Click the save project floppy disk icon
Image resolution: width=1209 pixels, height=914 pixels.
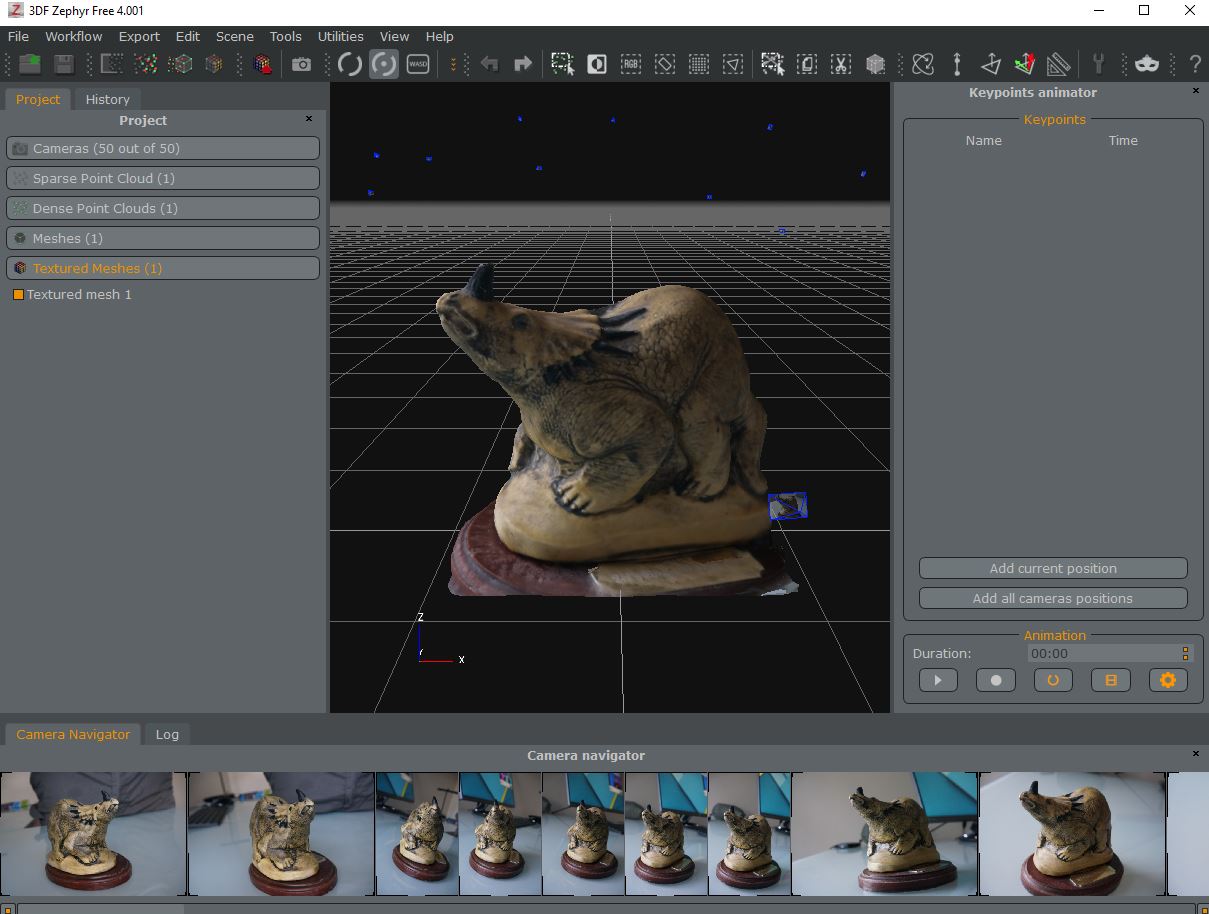point(64,65)
